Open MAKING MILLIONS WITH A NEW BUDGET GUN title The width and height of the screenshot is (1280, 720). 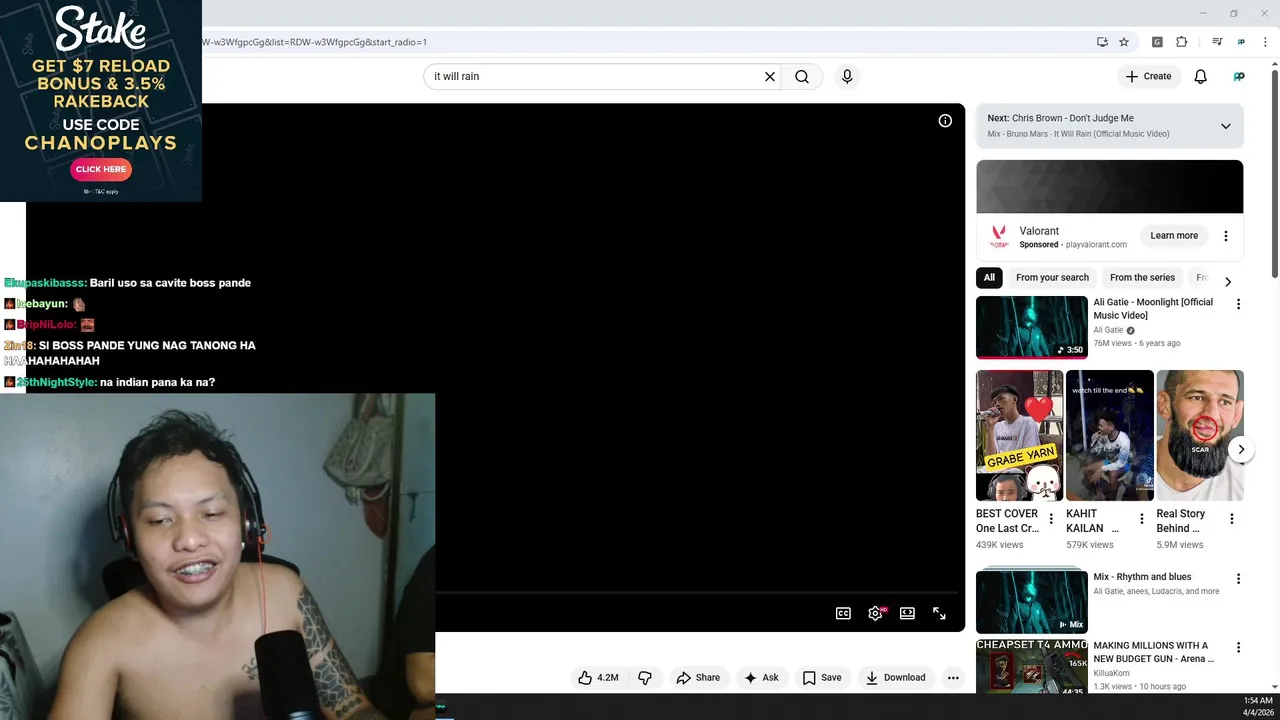click(x=1153, y=652)
